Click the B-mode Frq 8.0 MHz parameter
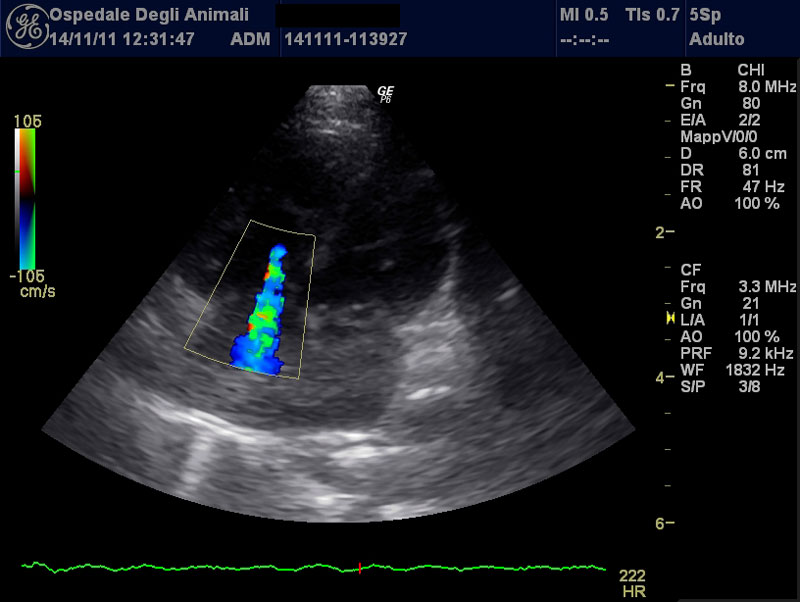 [737, 87]
